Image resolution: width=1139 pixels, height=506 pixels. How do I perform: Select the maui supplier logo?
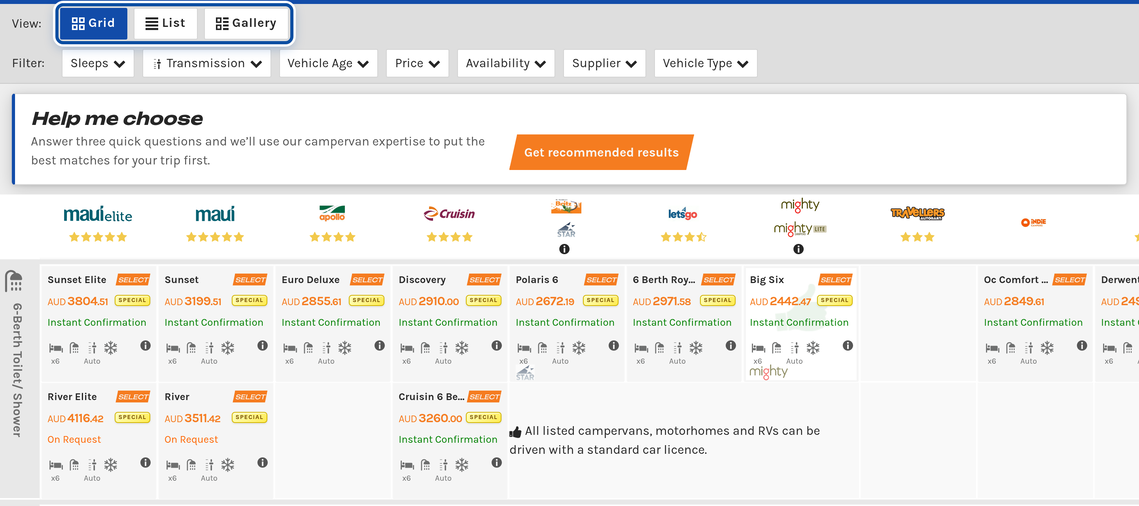pos(215,214)
